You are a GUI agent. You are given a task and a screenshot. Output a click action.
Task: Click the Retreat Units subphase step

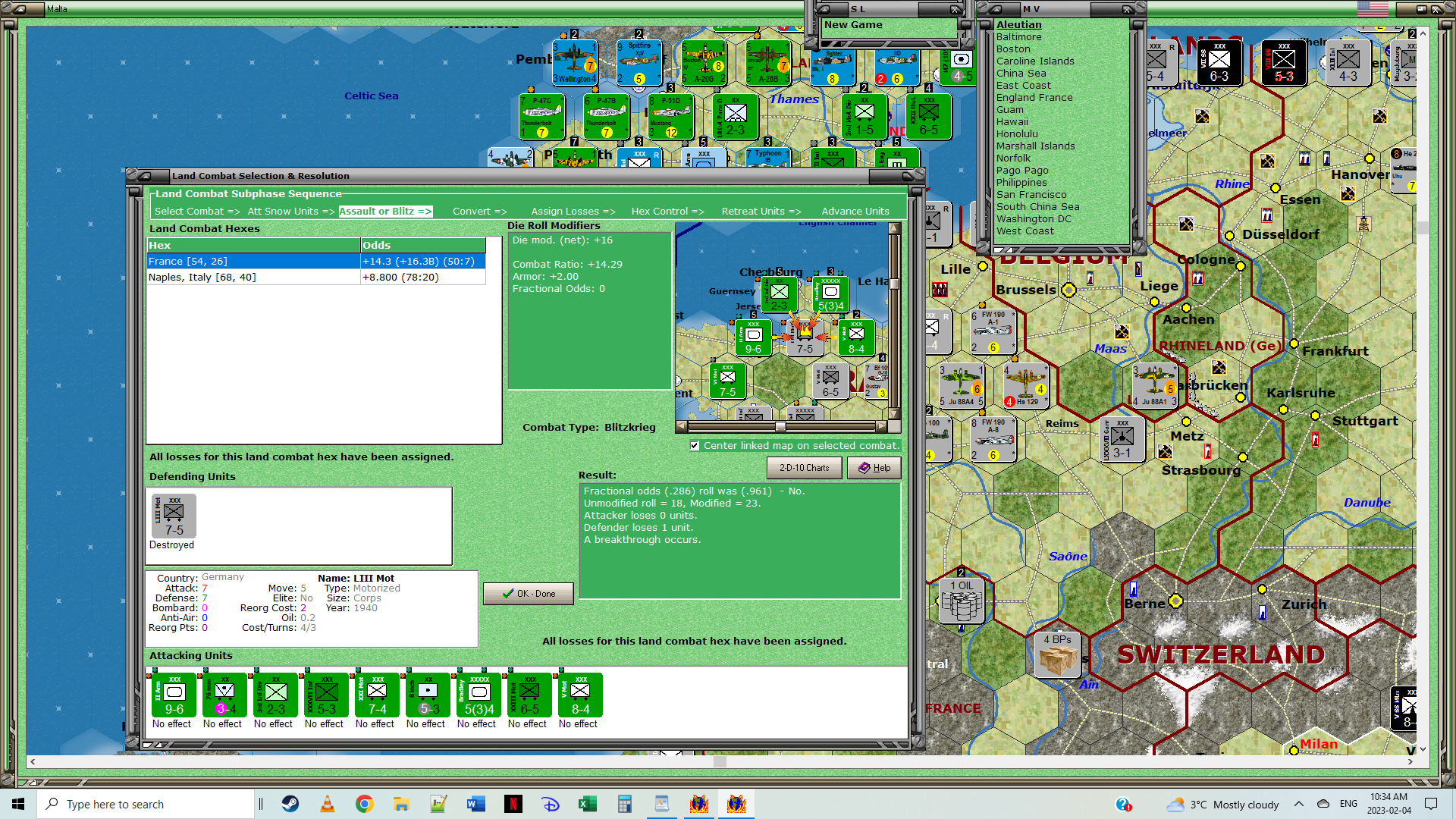761,212
